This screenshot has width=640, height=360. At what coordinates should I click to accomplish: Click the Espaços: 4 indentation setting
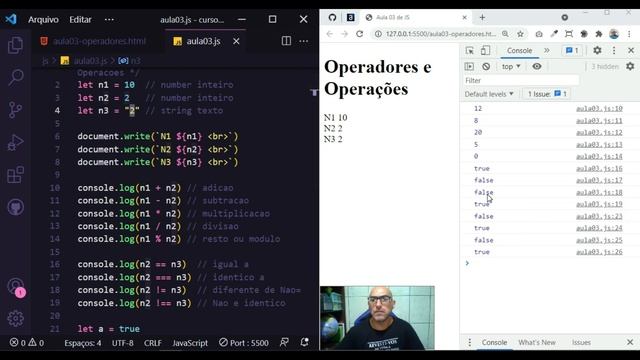point(82,343)
